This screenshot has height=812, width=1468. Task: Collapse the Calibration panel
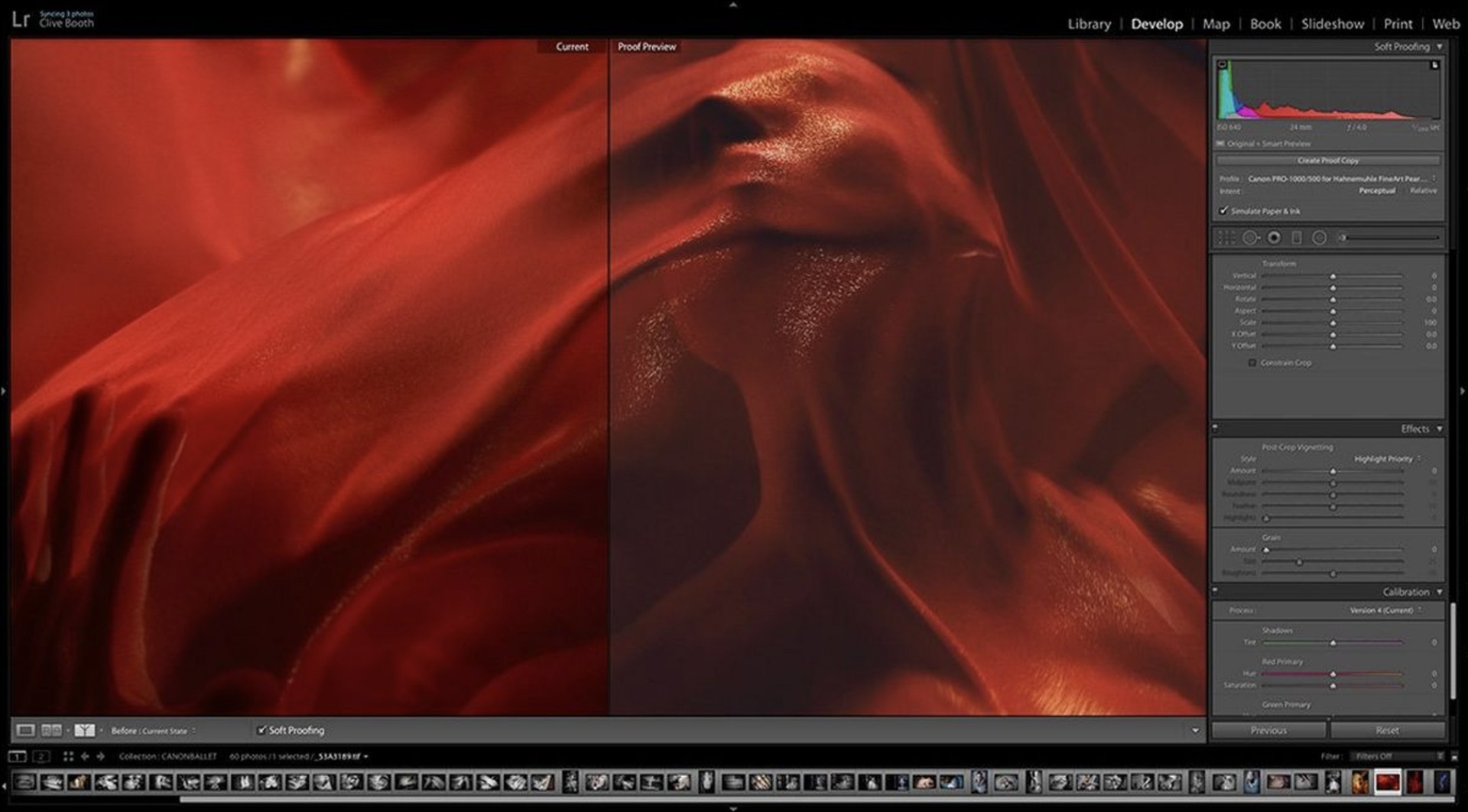coord(1439,593)
